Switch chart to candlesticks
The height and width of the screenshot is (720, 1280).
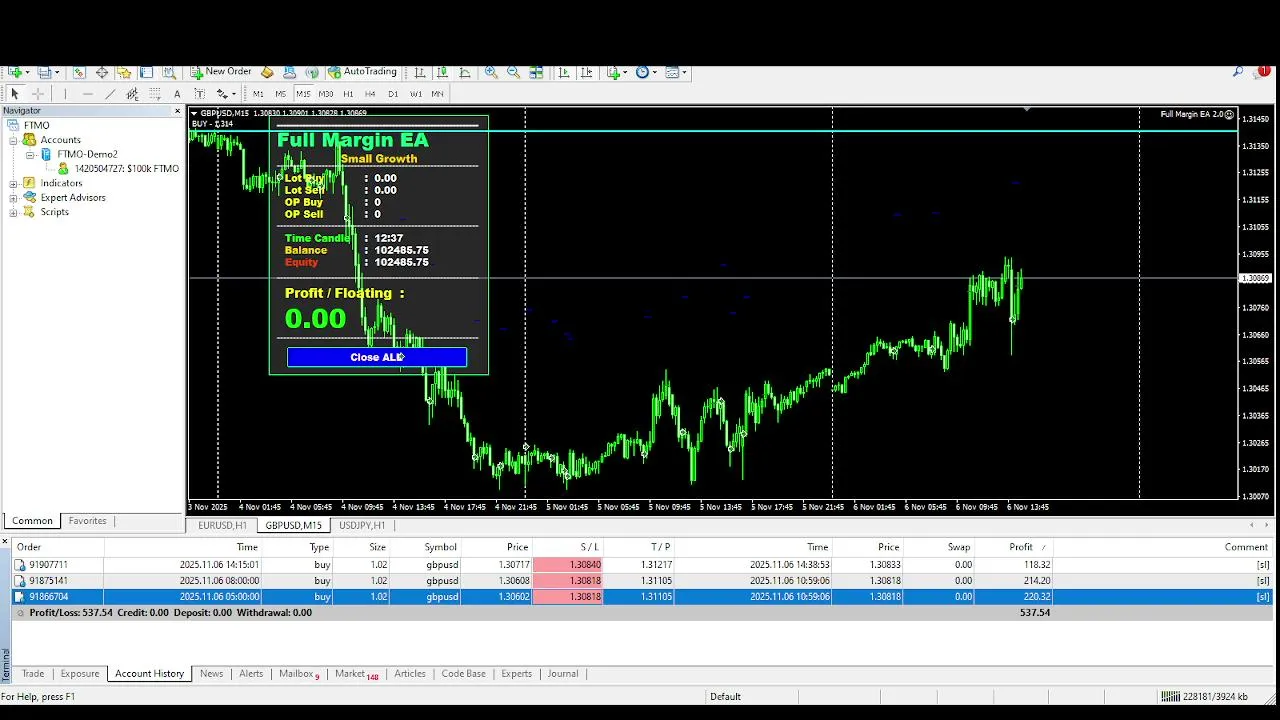point(442,72)
